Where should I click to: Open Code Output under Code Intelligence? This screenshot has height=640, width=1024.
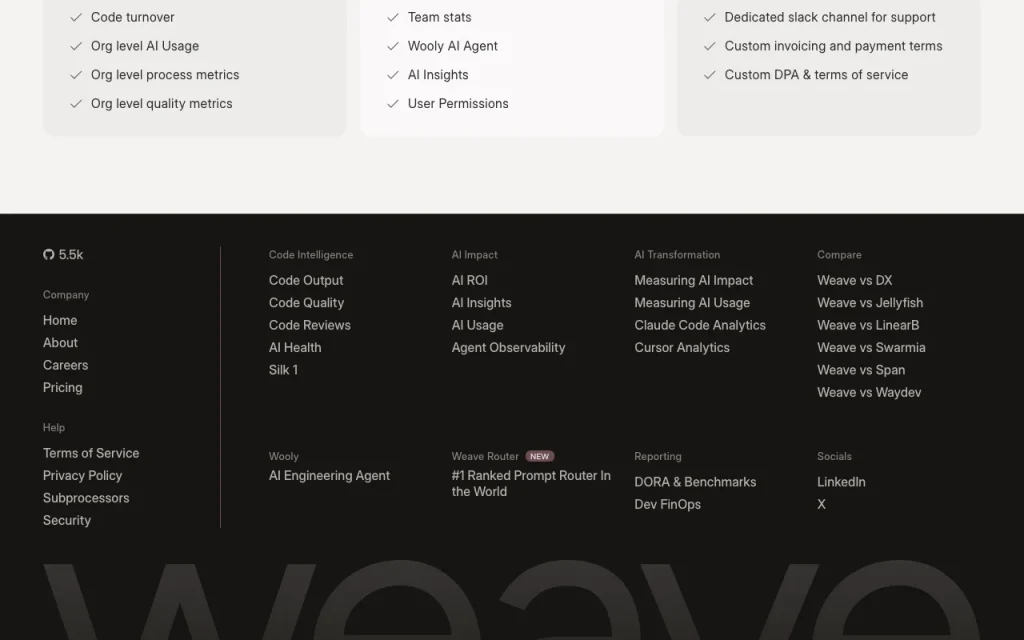click(x=306, y=281)
